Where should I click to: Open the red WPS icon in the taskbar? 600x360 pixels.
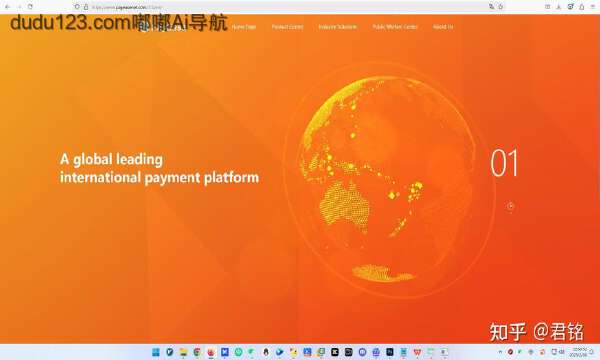(417, 352)
